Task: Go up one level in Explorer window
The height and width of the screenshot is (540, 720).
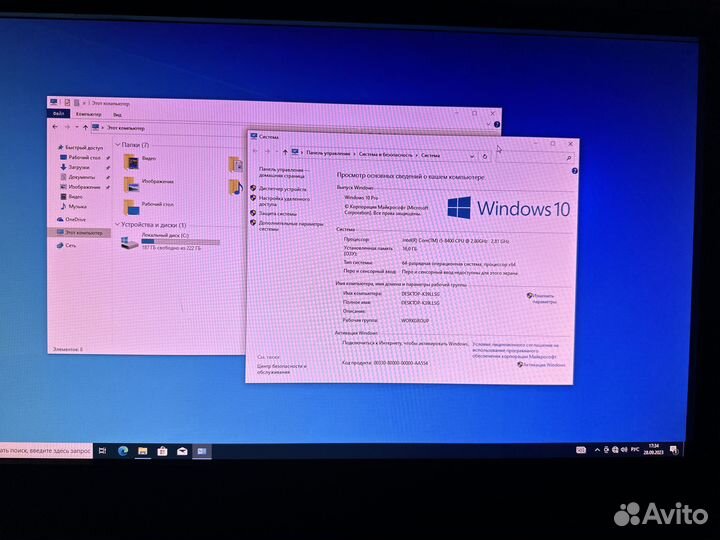Action: tap(85, 127)
